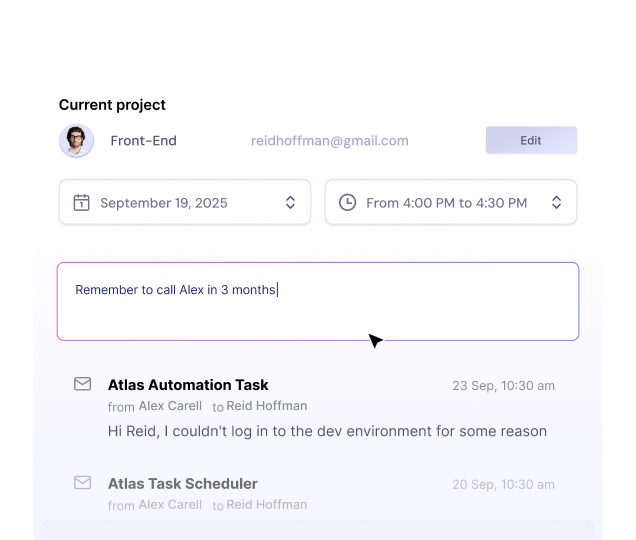
Task: Click the message preview about dev environment
Action: pyautogui.click(x=327, y=431)
